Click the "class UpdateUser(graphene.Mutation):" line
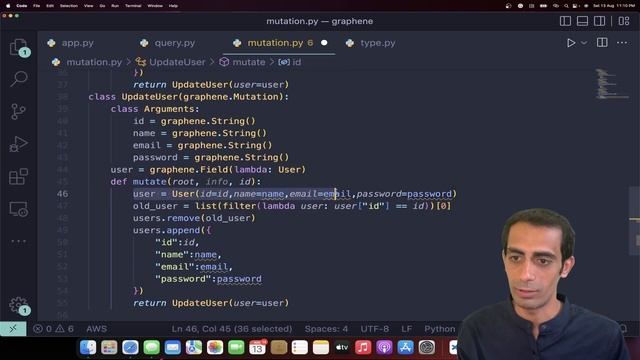The image size is (640, 360). click(189, 97)
